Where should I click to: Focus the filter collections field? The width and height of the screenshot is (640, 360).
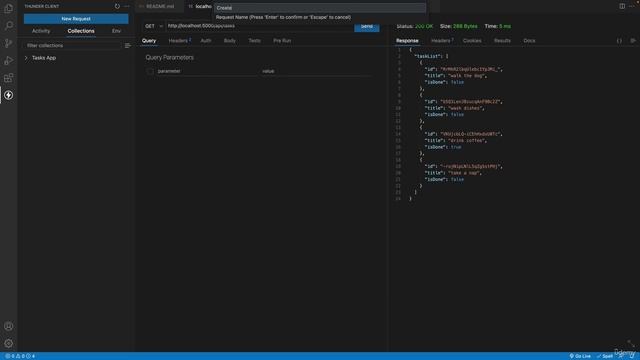point(73,46)
